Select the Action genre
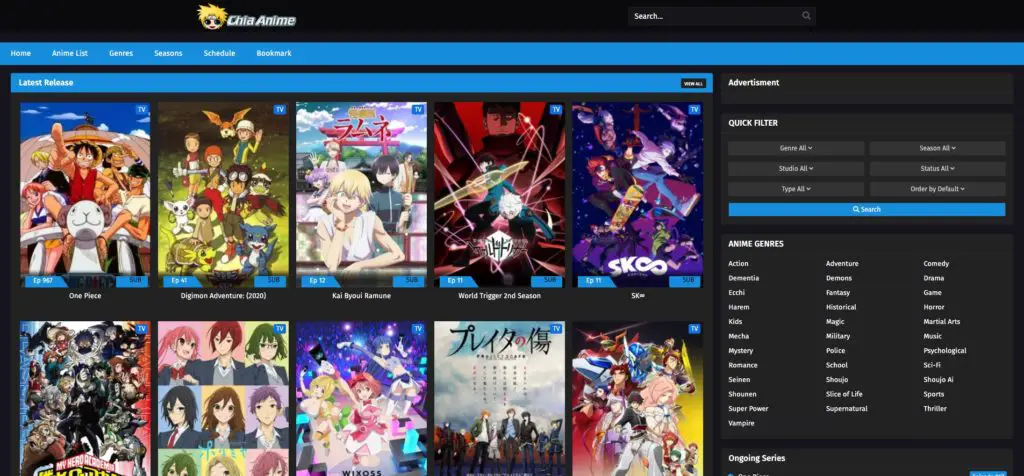Screen dimensions: 1024x476 [739, 264]
